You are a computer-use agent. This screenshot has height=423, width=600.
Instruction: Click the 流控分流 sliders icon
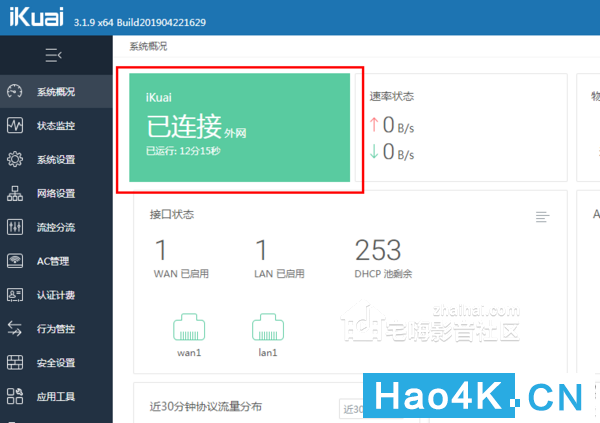tap(15, 227)
